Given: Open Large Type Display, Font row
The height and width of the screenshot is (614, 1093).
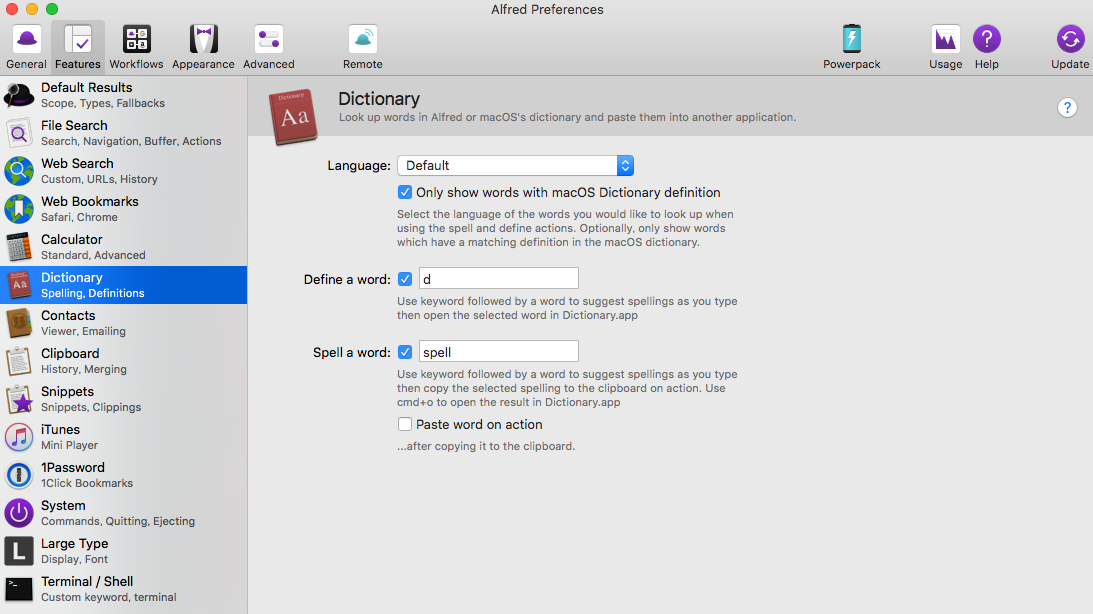Looking at the screenshot, I should point(123,551).
